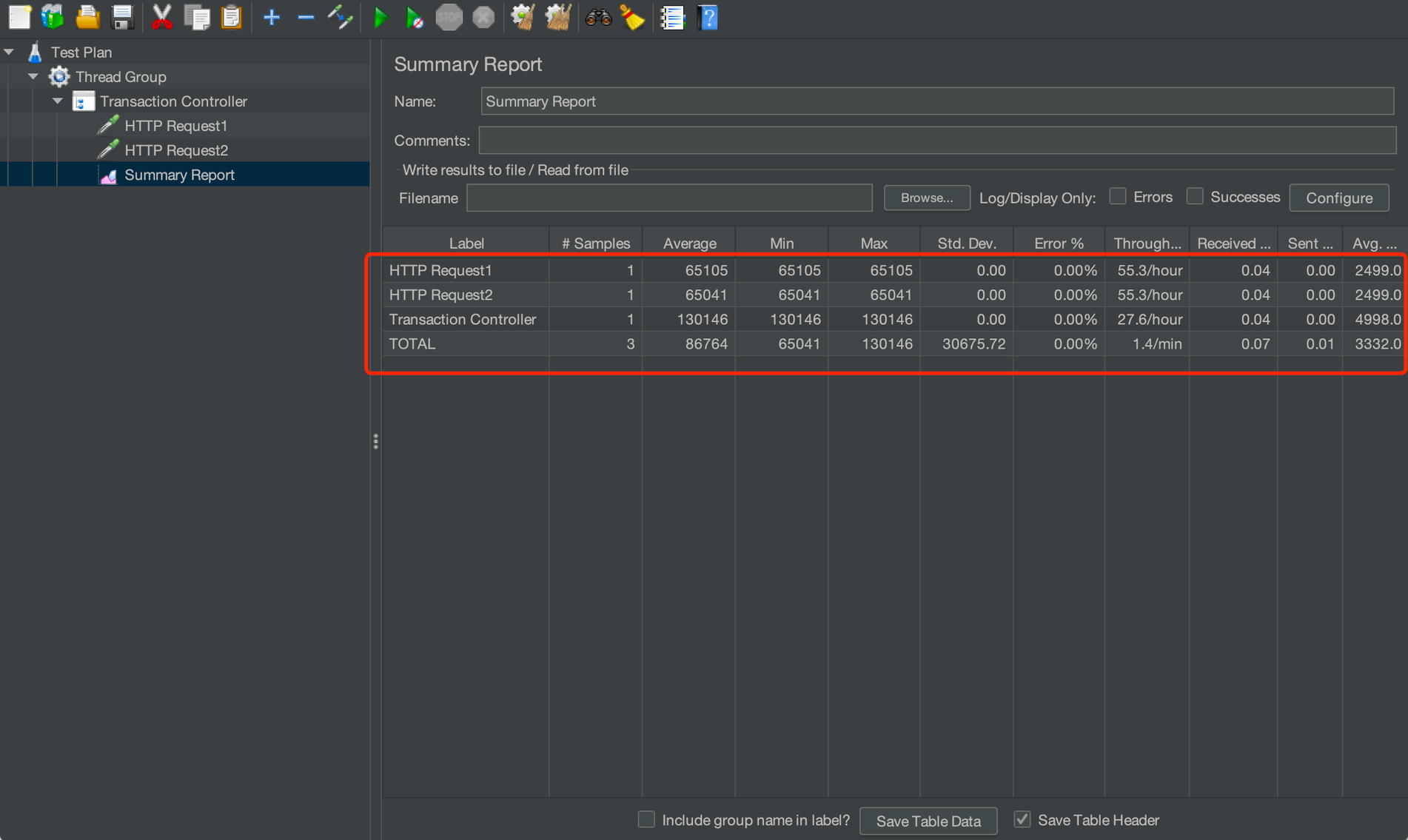The width and height of the screenshot is (1408, 840).
Task: Open the Help question mark icon
Action: (x=708, y=18)
